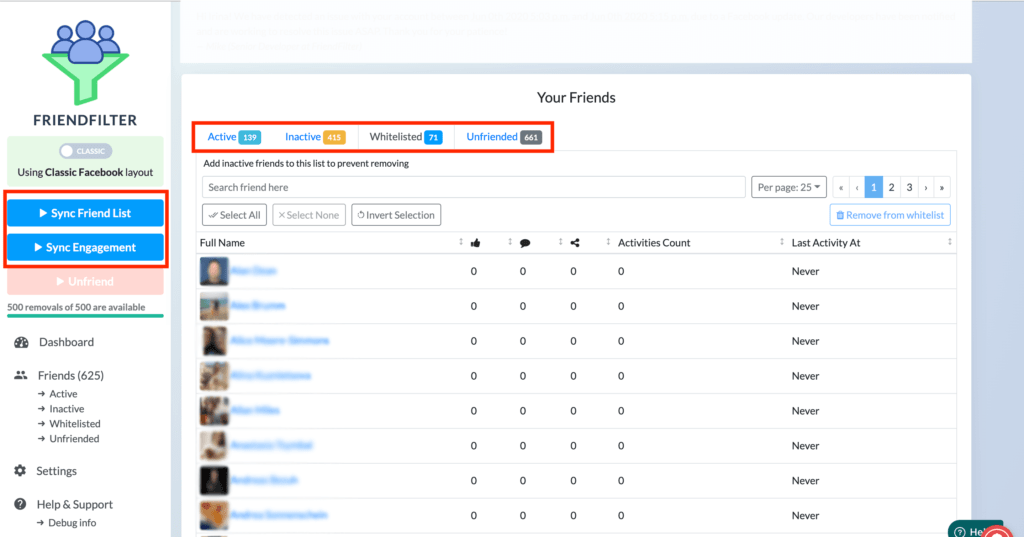Image resolution: width=1024 pixels, height=537 pixels.
Task: Click the Dashboard gauge icon
Action: pyautogui.click(x=20, y=342)
